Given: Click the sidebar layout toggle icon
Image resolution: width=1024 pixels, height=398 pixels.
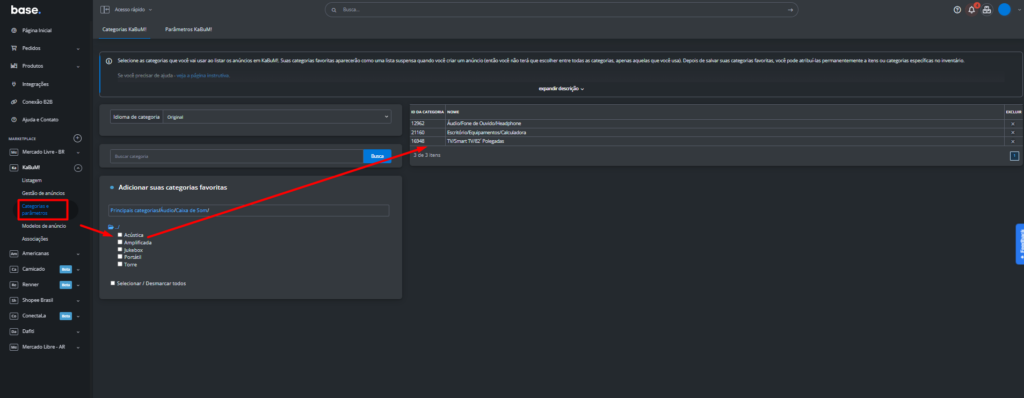Looking at the screenshot, I should pyautogui.click(x=104, y=10).
